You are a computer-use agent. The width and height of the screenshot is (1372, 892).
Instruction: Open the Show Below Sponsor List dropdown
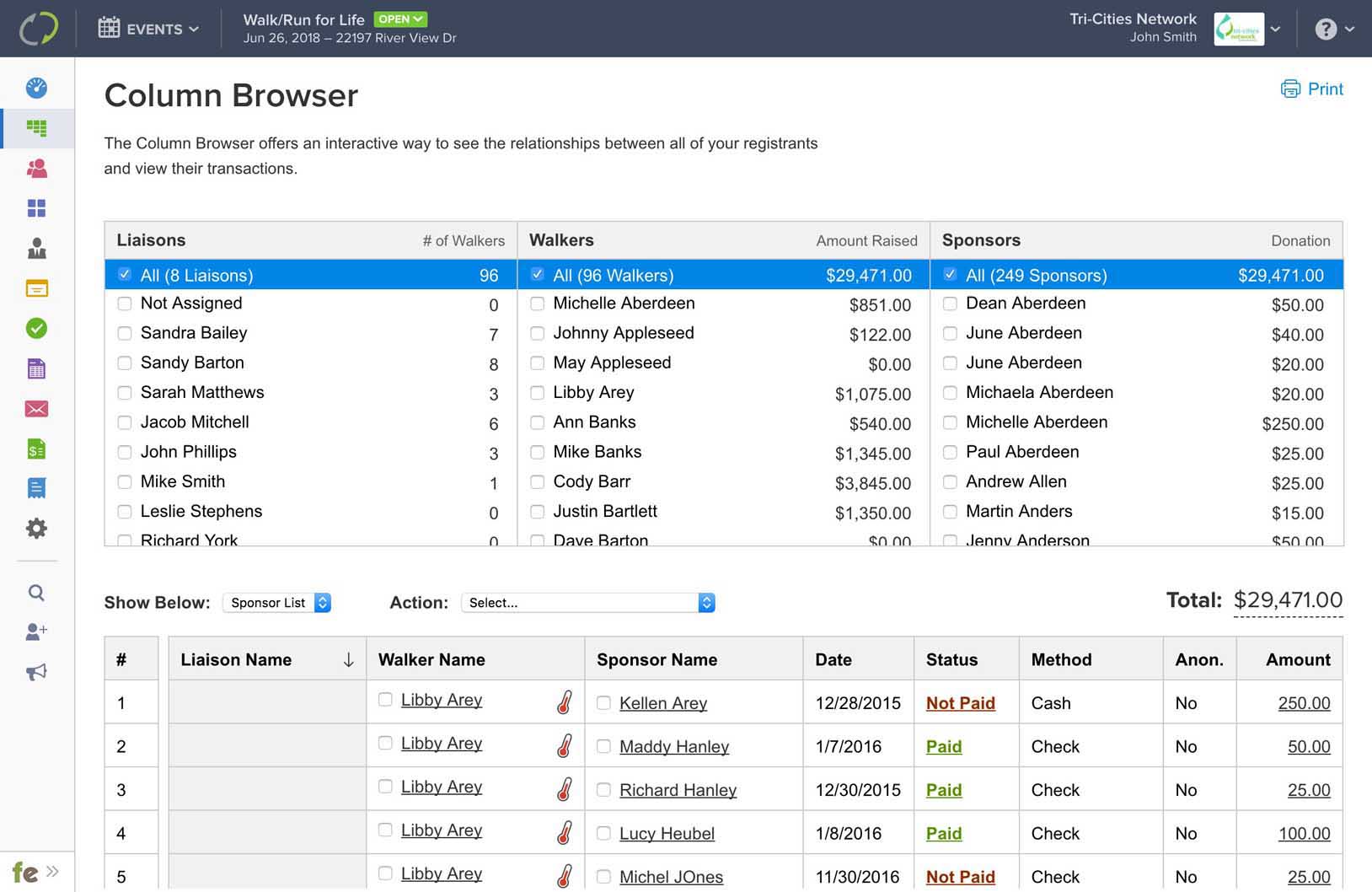pyautogui.click(x=276, y=603)
